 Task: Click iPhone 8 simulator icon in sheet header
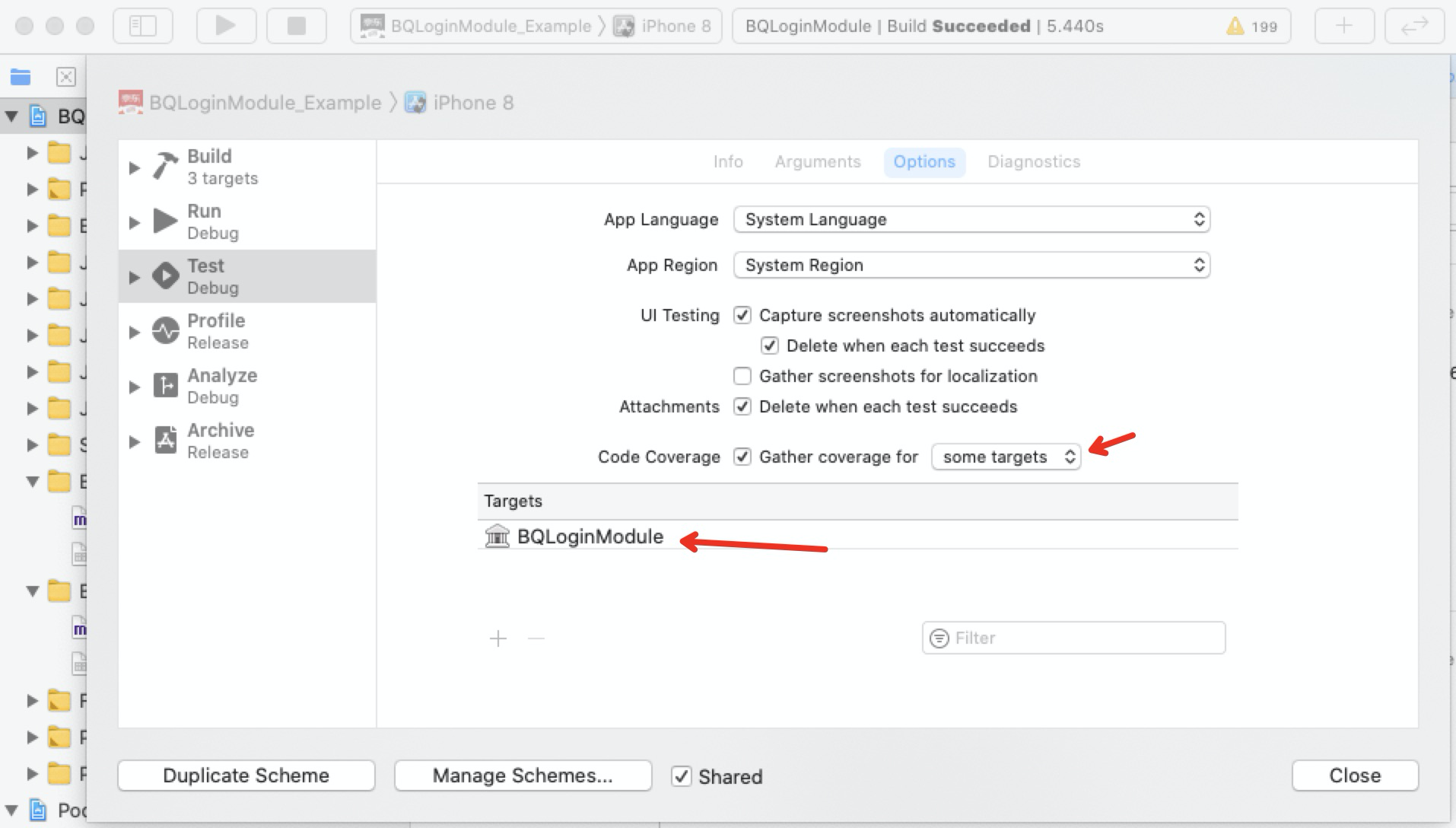(x=415, y=102)
